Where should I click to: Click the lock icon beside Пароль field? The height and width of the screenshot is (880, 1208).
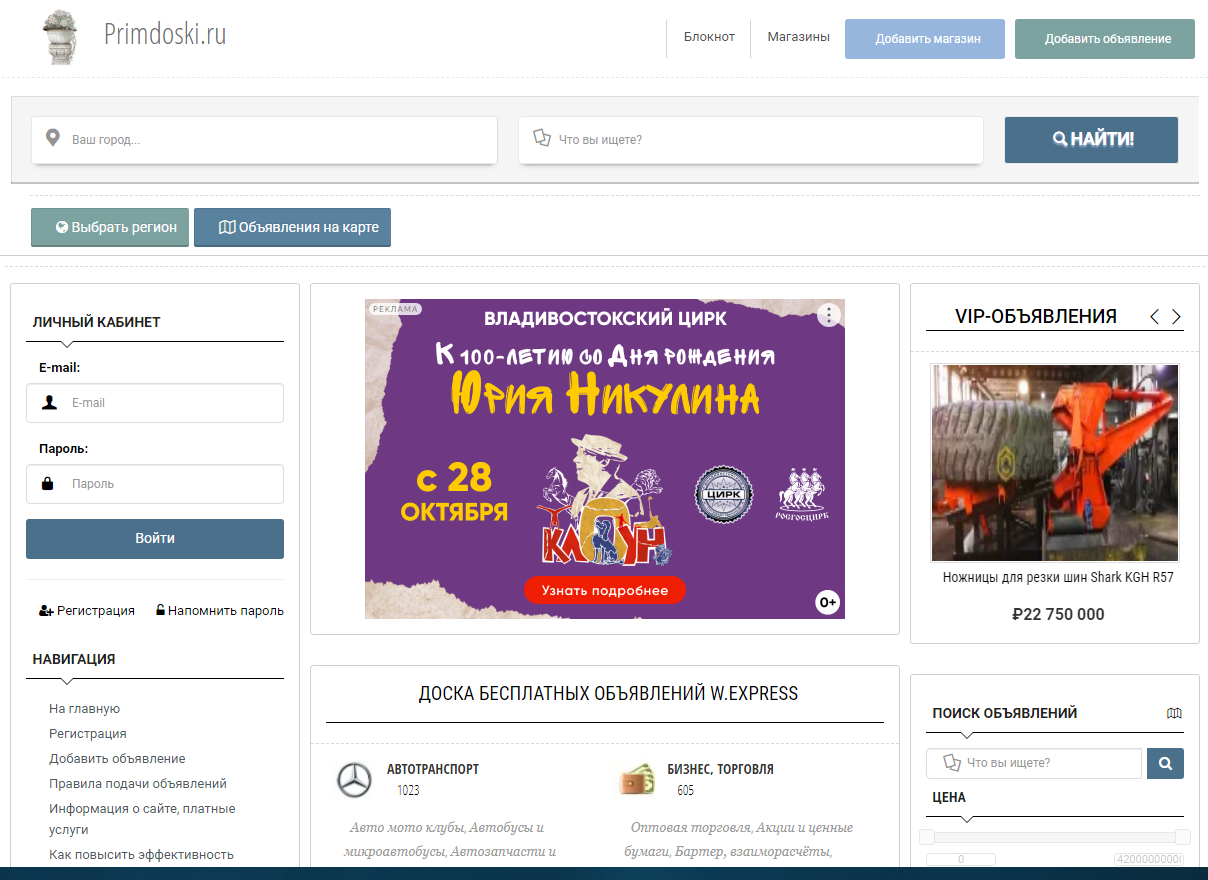pyautogui.click(x=47, y=484)
